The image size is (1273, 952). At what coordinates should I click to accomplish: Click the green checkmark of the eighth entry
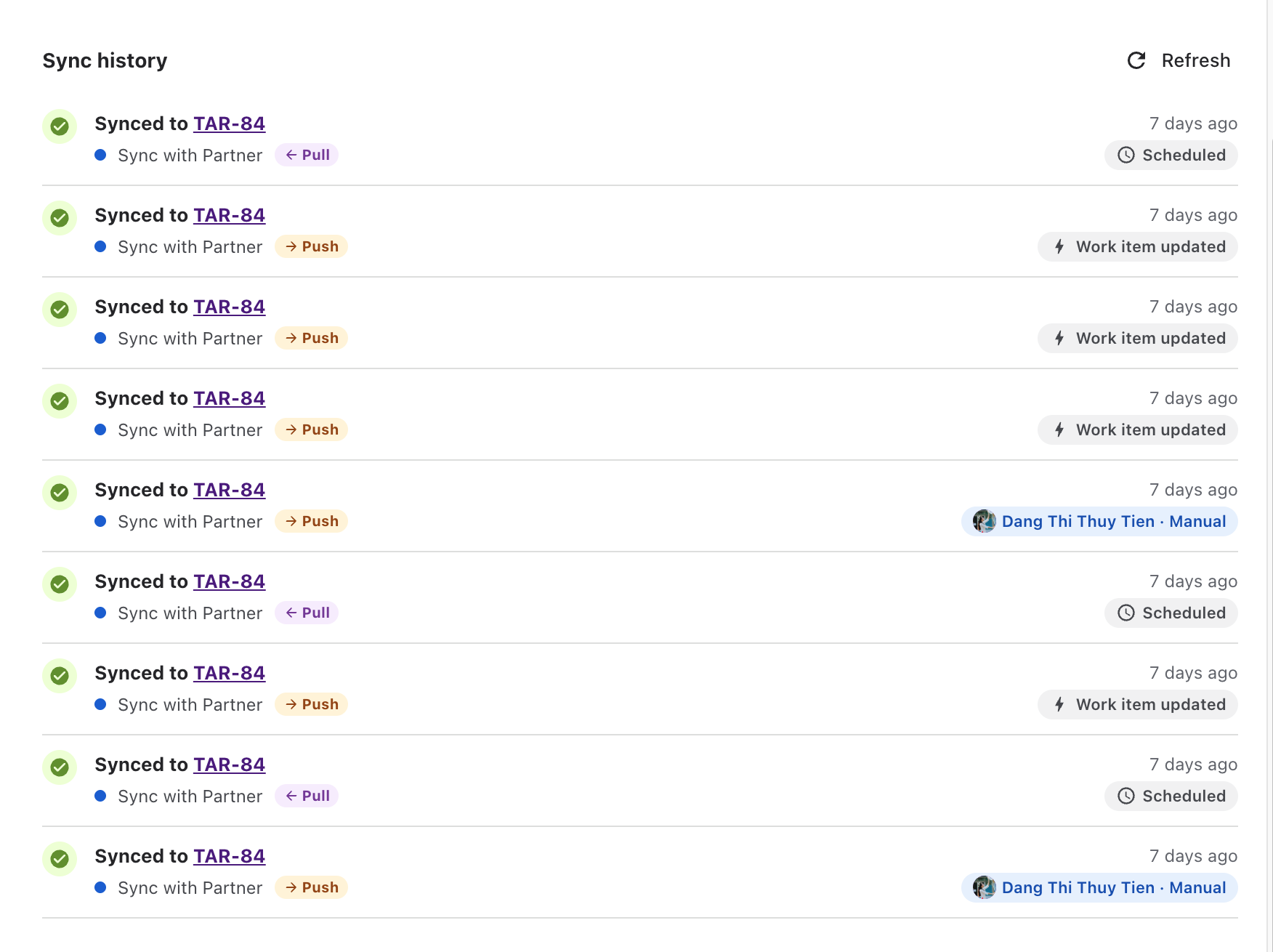point(60,767)
